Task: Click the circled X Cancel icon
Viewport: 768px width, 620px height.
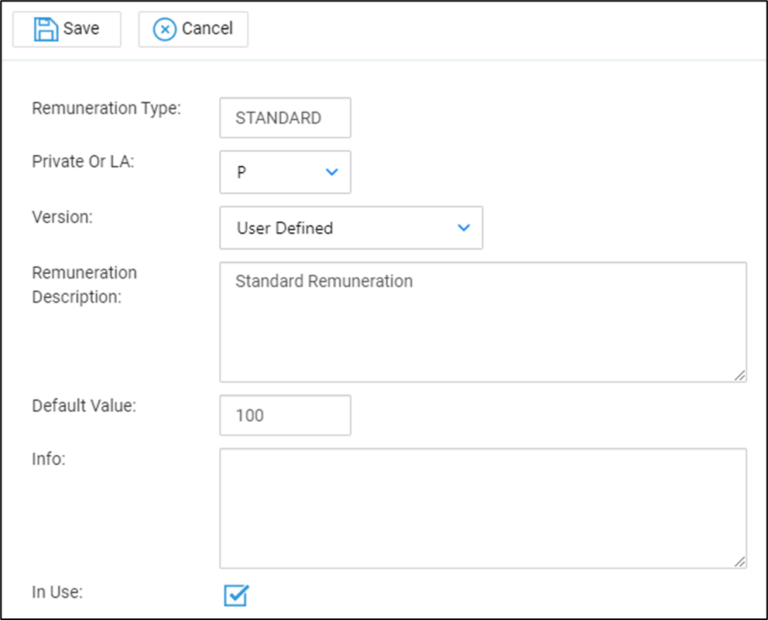Action: [x=164, y=29]
